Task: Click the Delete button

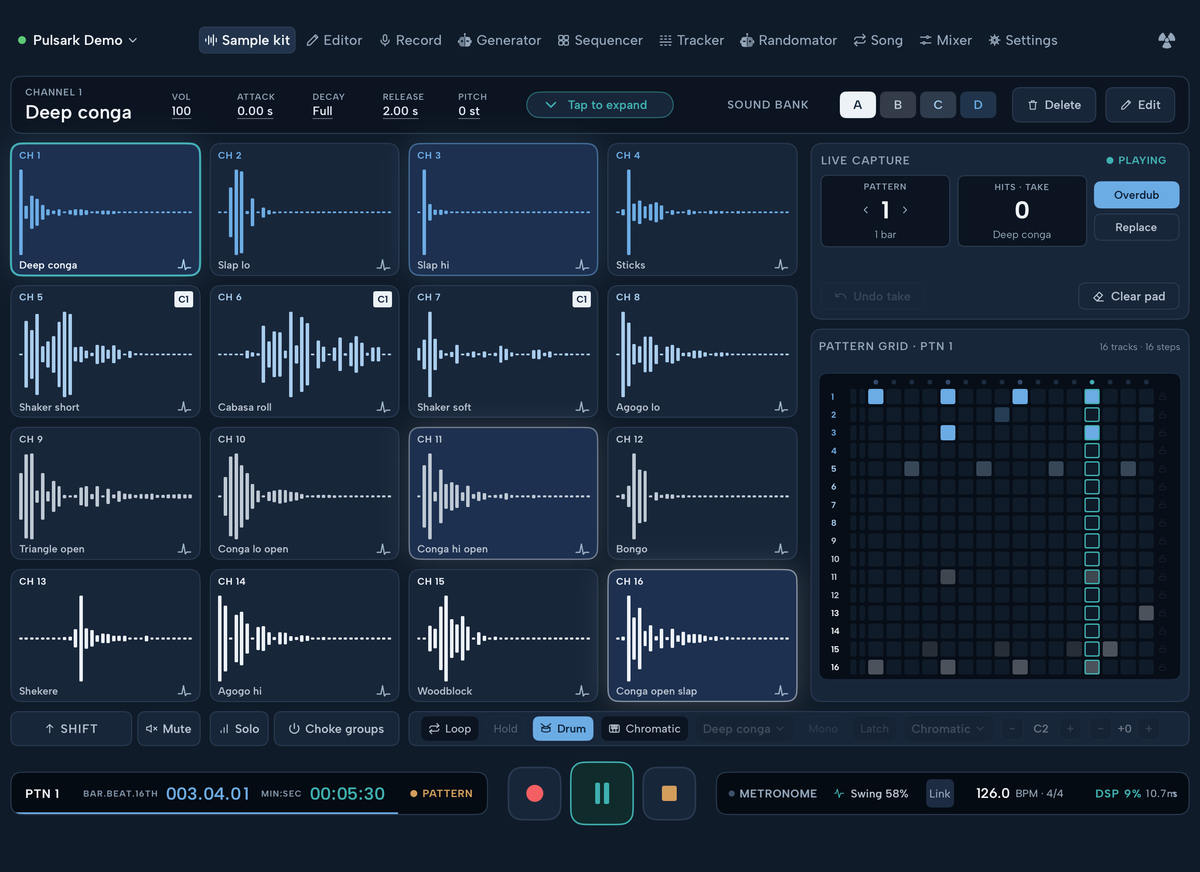Action: click(x=1054, y=105)
